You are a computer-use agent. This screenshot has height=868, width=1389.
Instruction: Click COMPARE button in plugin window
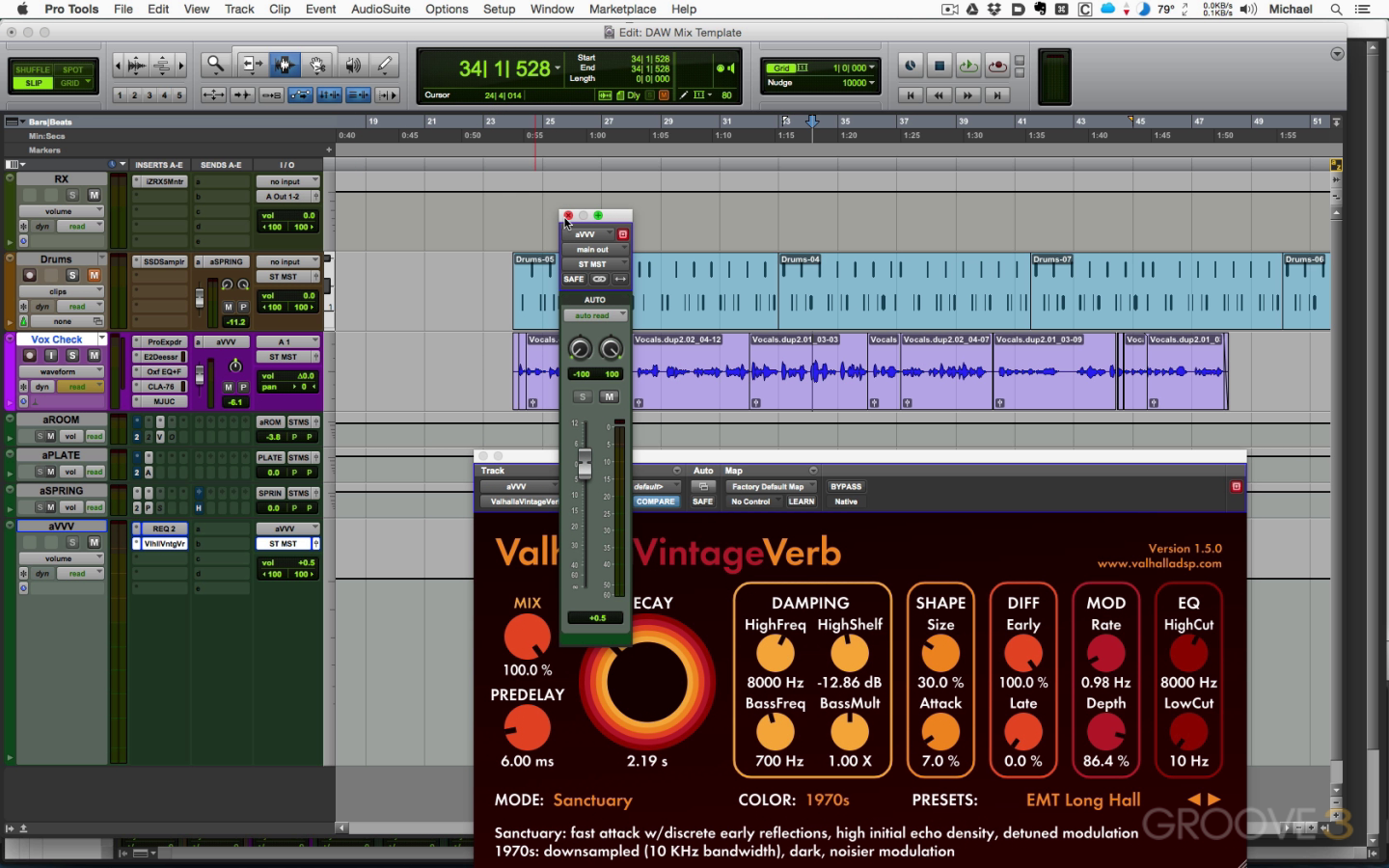point(656,502)
